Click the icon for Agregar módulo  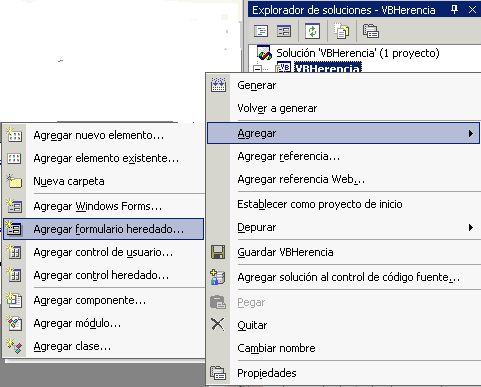[x=14, y=323]
